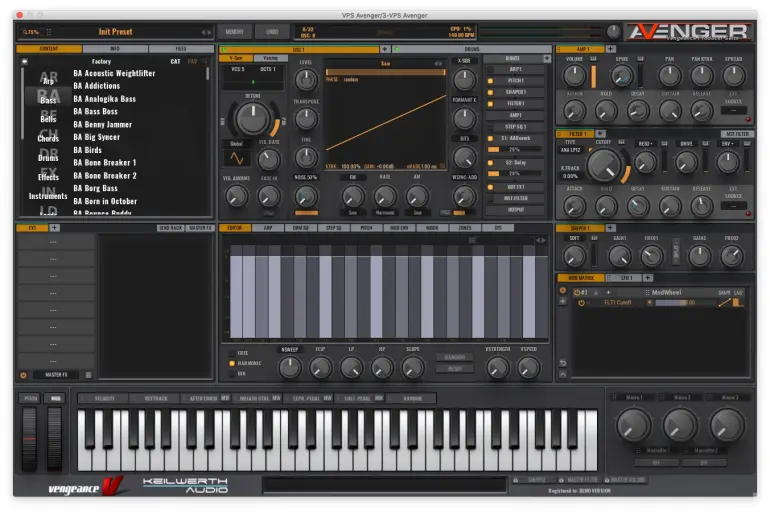Click the up chevron icon below the mod matrix
The height and width of the screenshot is (512, 770).
(x=563, y=374)
